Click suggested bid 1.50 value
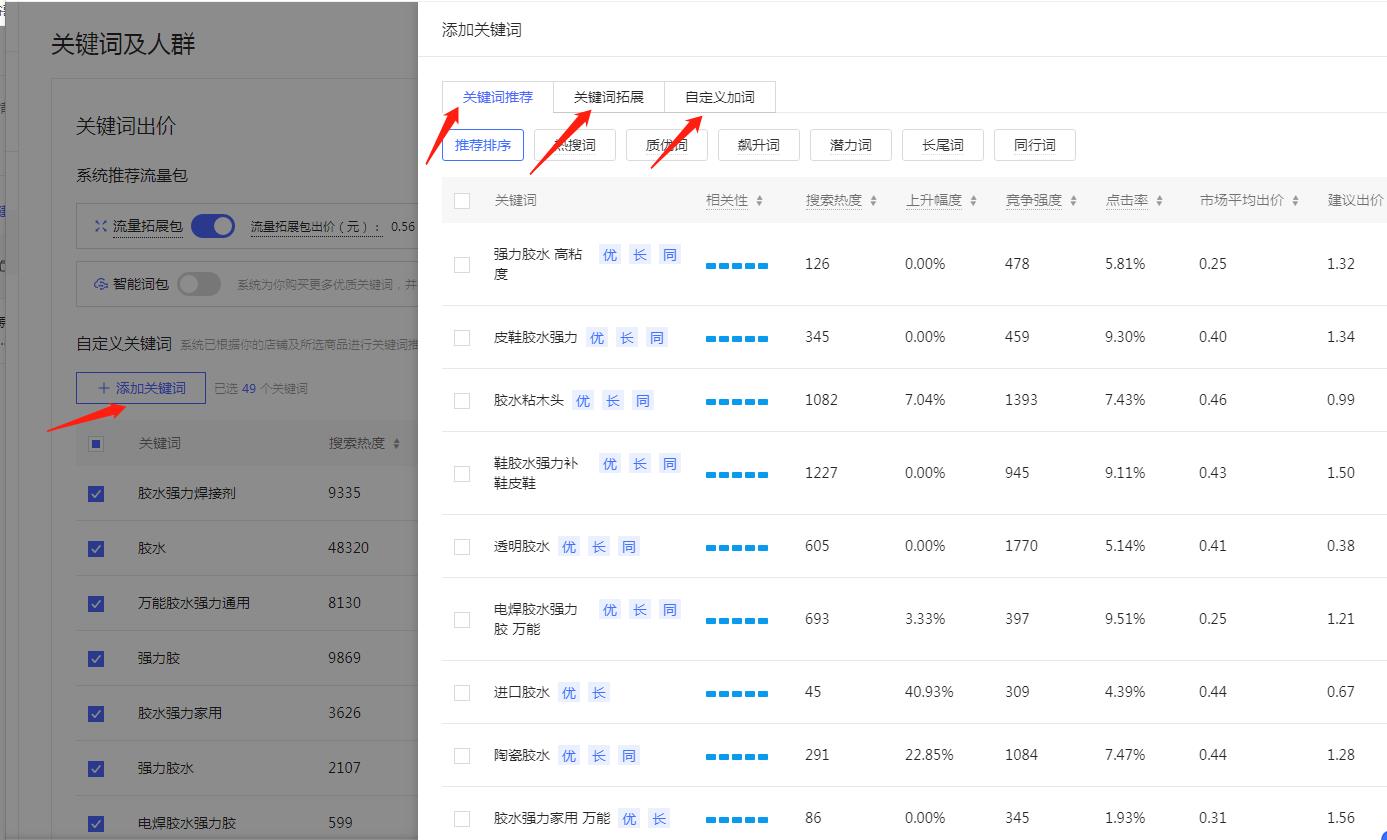1387x840 pixels. tap(1341, 473)
